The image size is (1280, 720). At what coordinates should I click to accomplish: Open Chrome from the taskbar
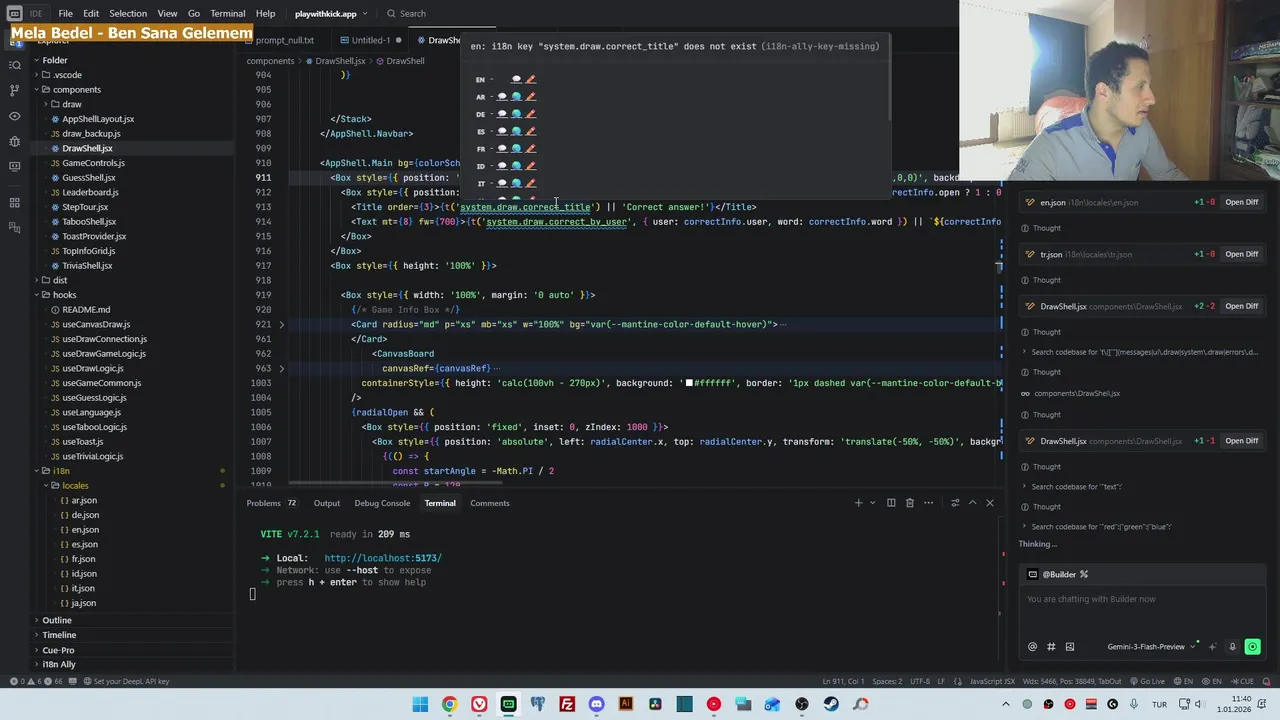click(449, 704)
